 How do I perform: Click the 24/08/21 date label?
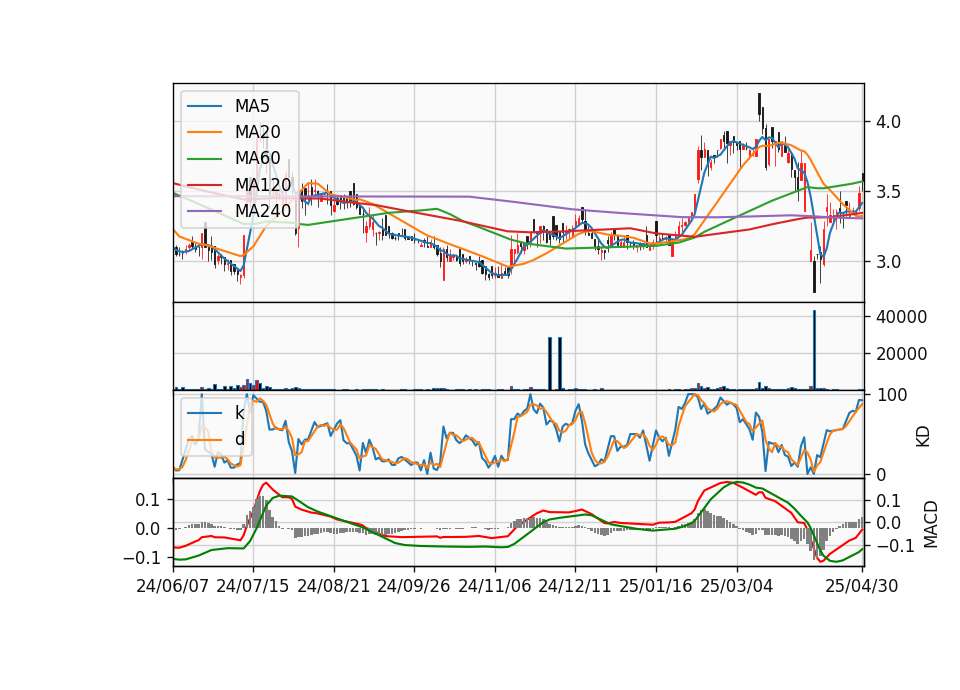334,586
